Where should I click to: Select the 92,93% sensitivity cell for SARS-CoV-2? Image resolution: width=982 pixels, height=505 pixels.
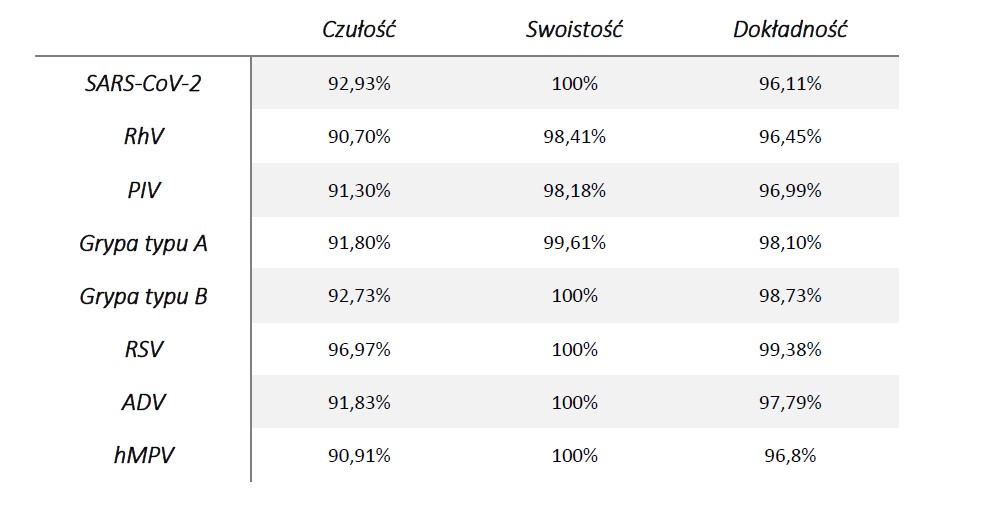click(359, 84)
